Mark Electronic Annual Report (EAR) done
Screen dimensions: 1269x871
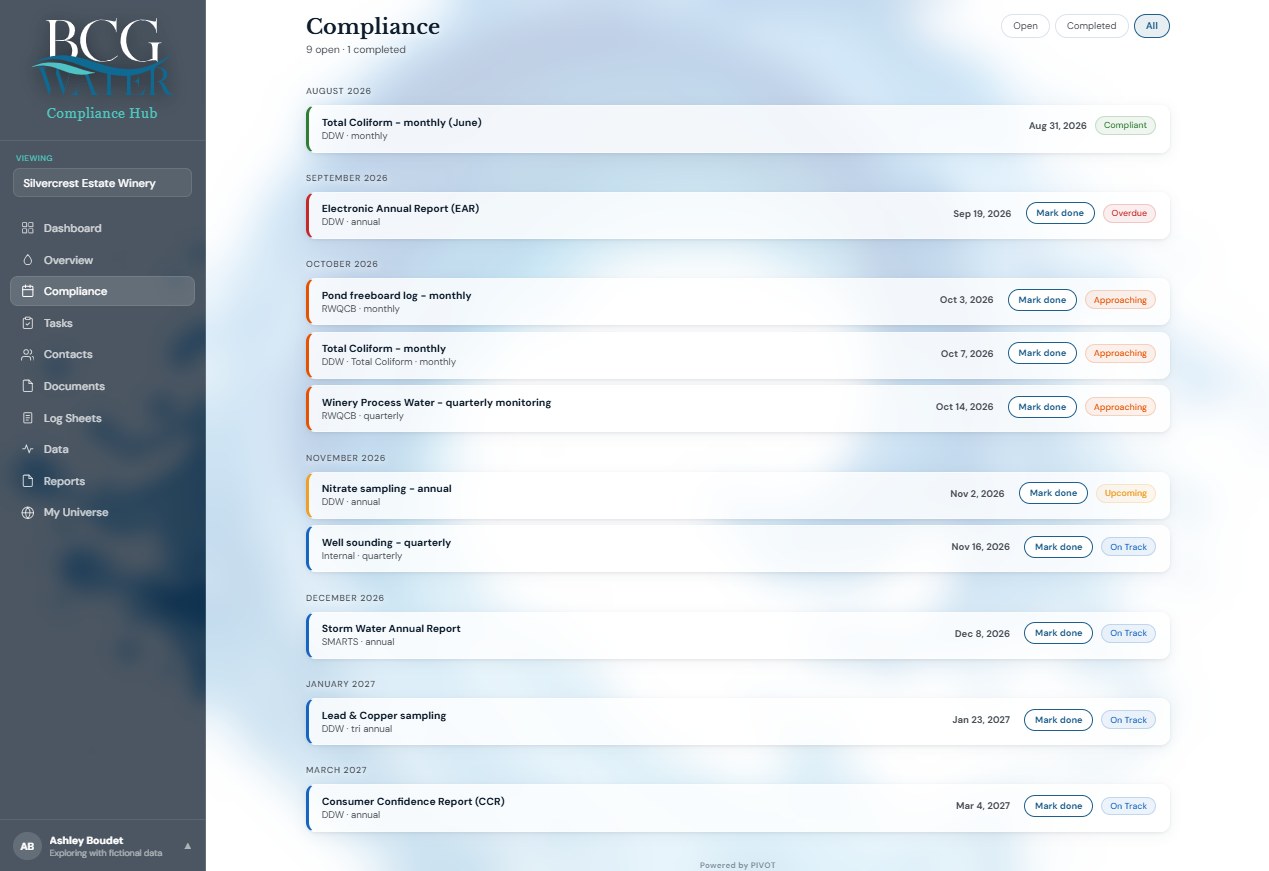(1060, 213)
